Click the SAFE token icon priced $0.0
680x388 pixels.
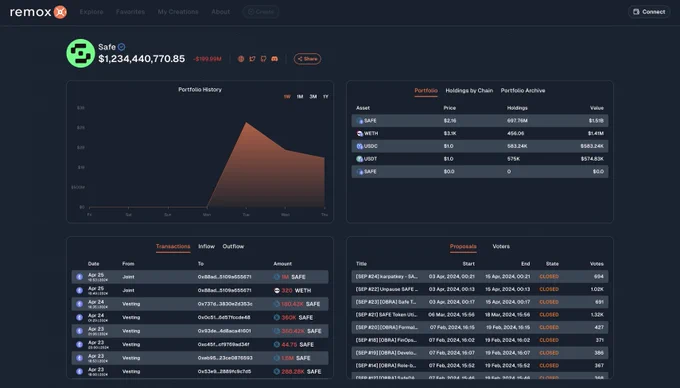click(x=360, y=172)
